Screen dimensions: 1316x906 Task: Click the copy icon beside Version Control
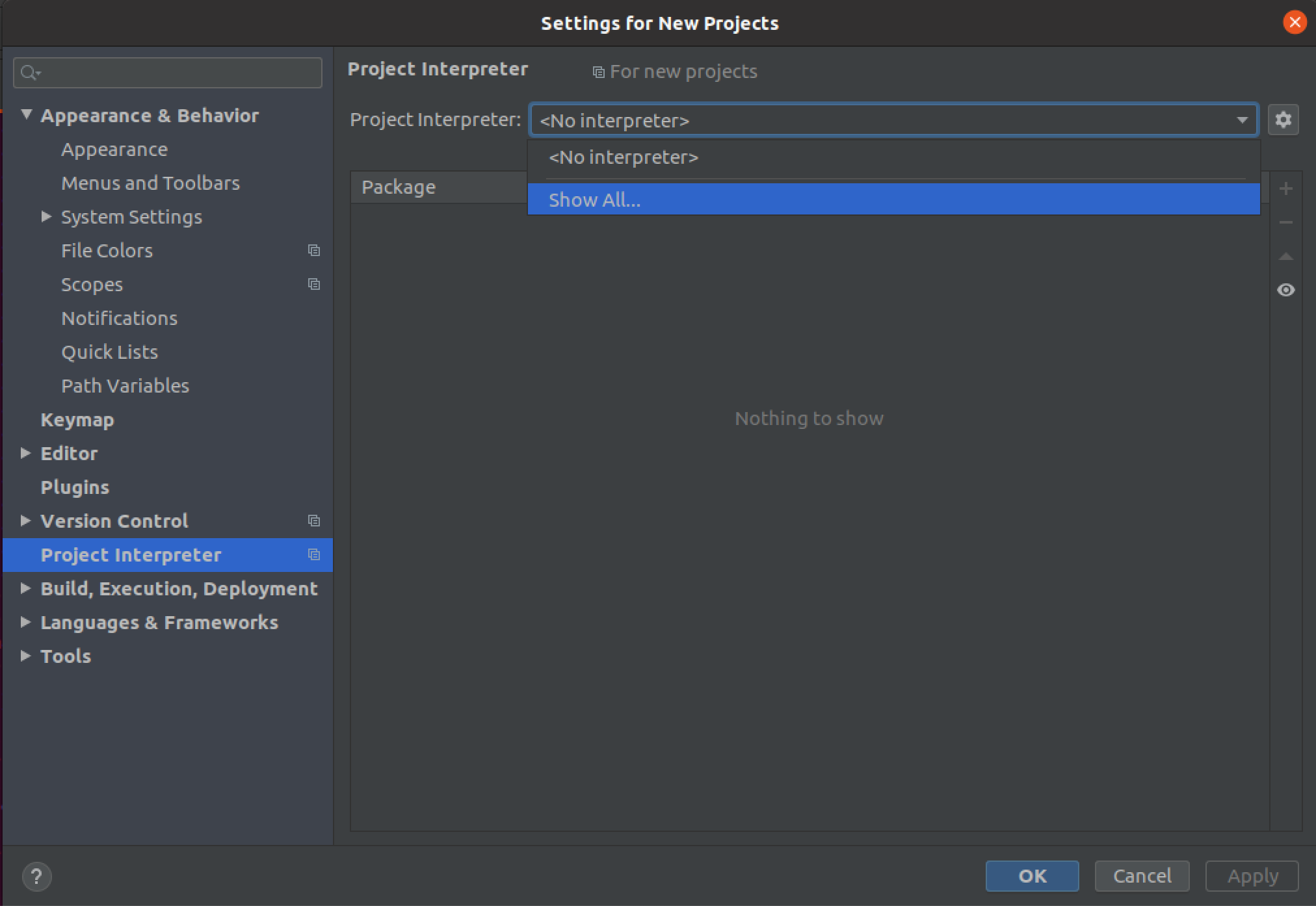click(314, 520)
